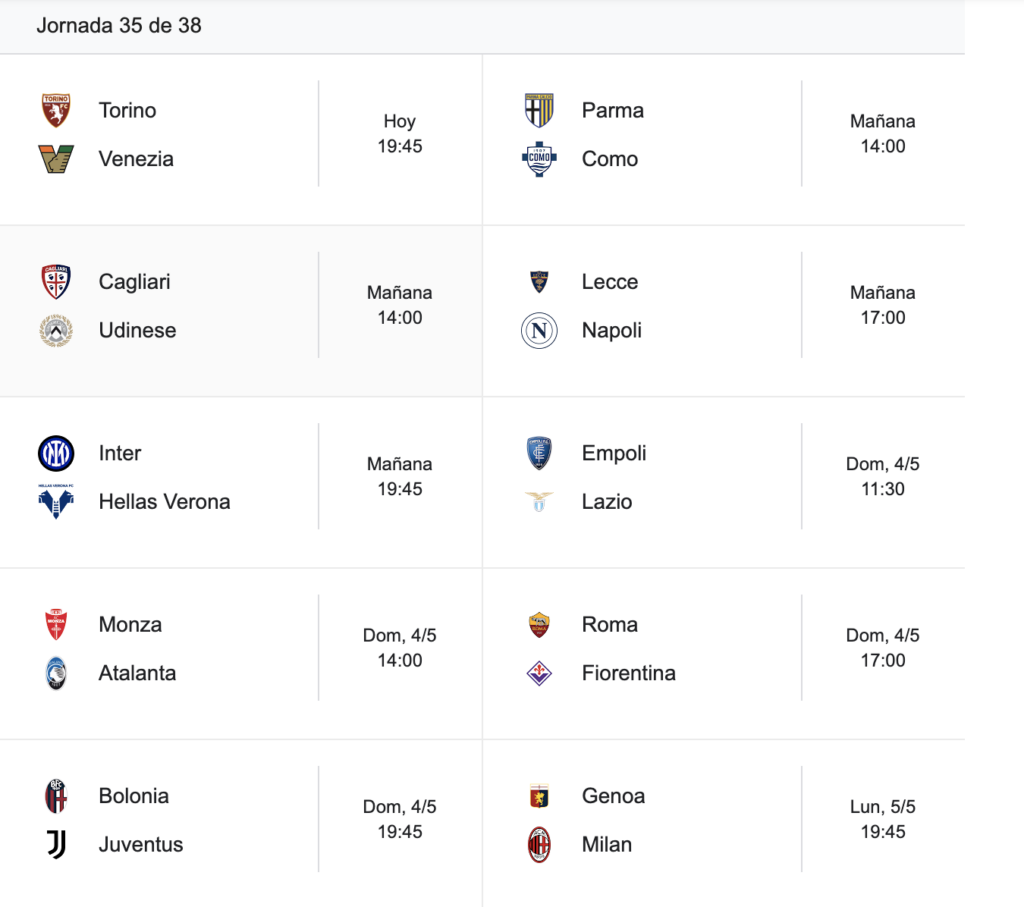Click the Hoy 19:45 match time
1024x907 pixels.
(x=400, y=133)
